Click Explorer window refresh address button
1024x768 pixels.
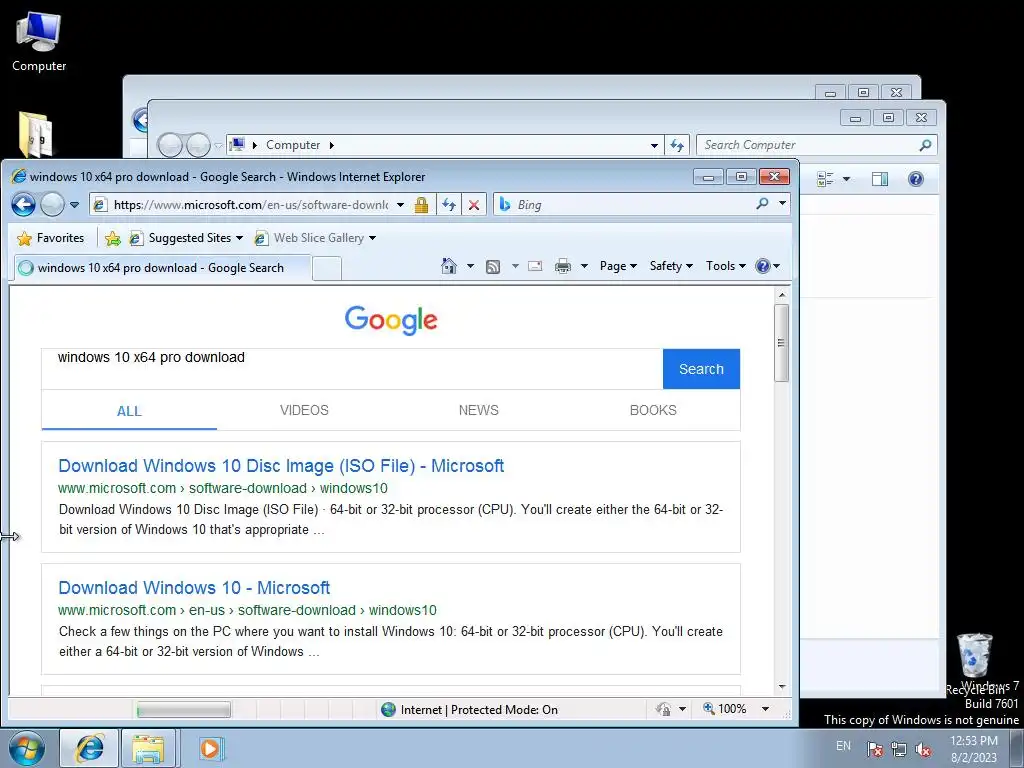tap(677, 146)
